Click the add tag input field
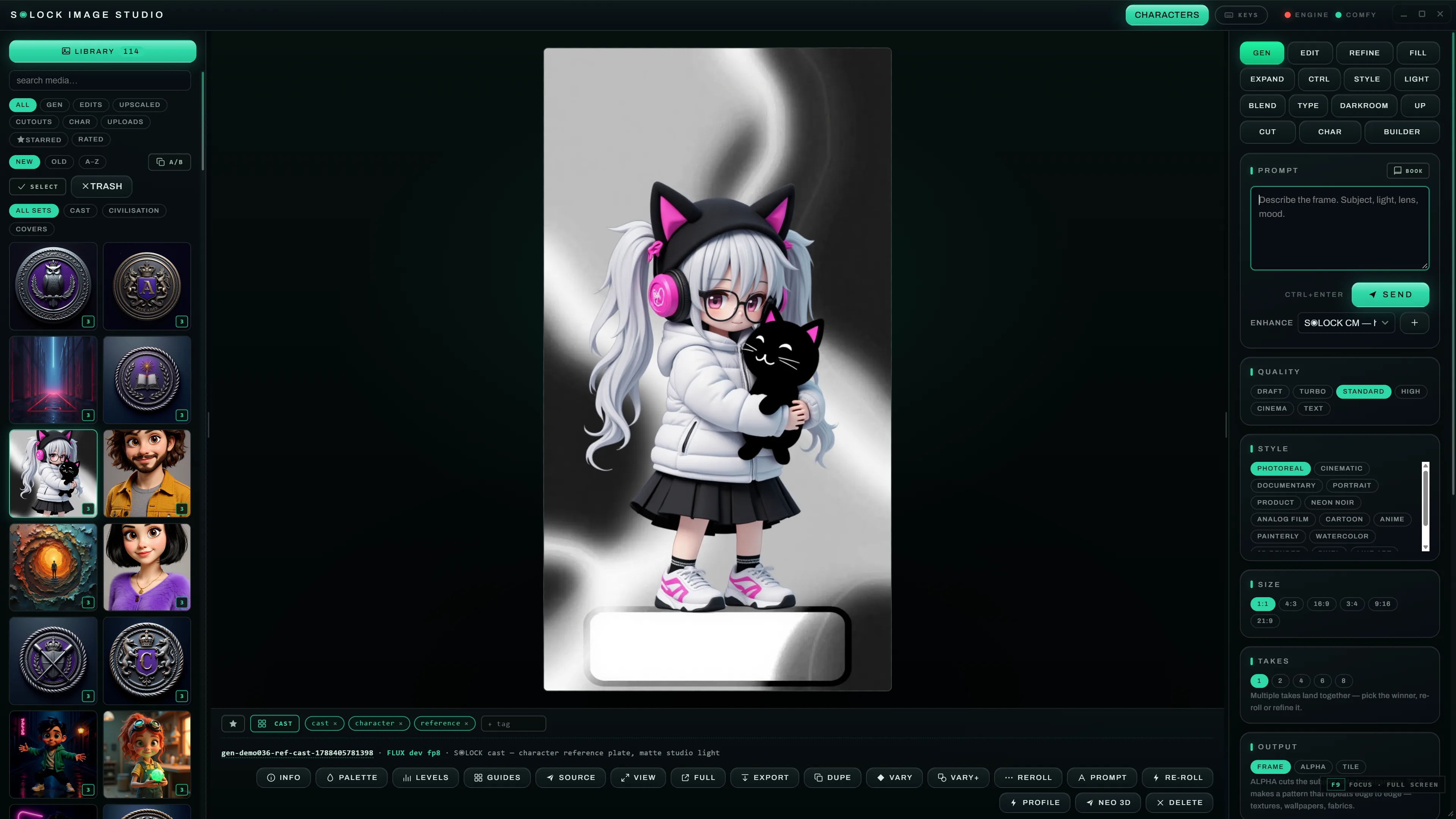Viewport: 1456px width, 819px height. click(513, 724)
